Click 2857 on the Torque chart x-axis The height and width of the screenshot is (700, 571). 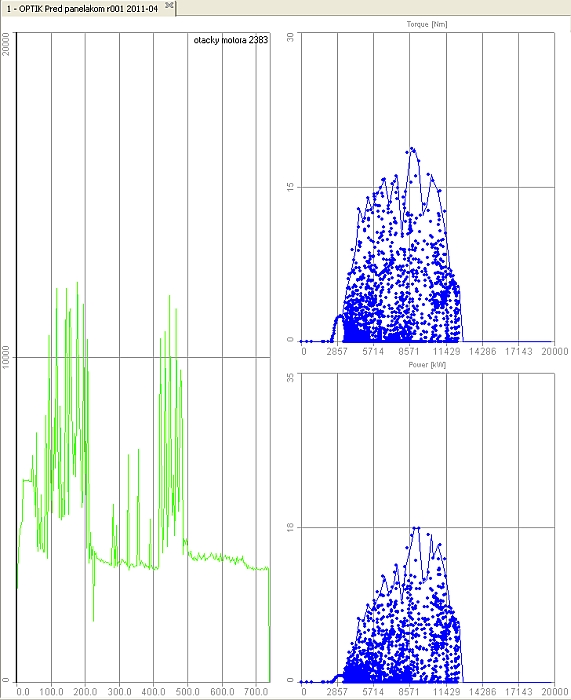tap(337, 352)
